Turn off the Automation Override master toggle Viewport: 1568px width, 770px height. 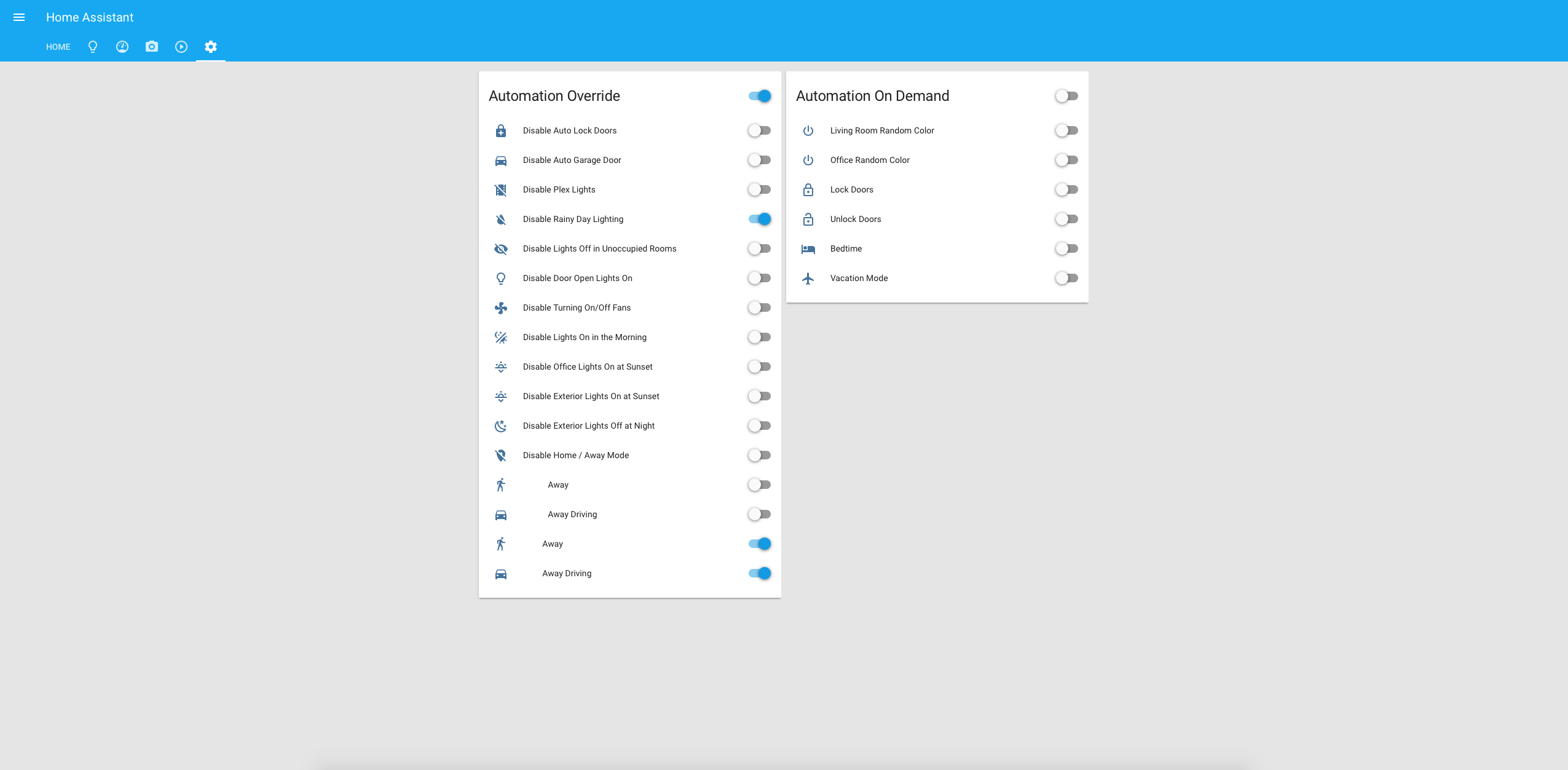point(760,96)
